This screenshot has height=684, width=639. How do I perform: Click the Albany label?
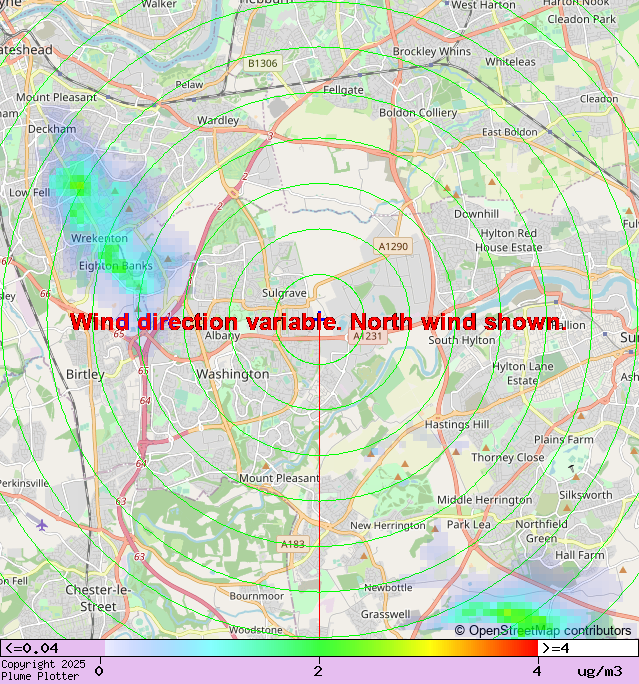click(222, 335)
